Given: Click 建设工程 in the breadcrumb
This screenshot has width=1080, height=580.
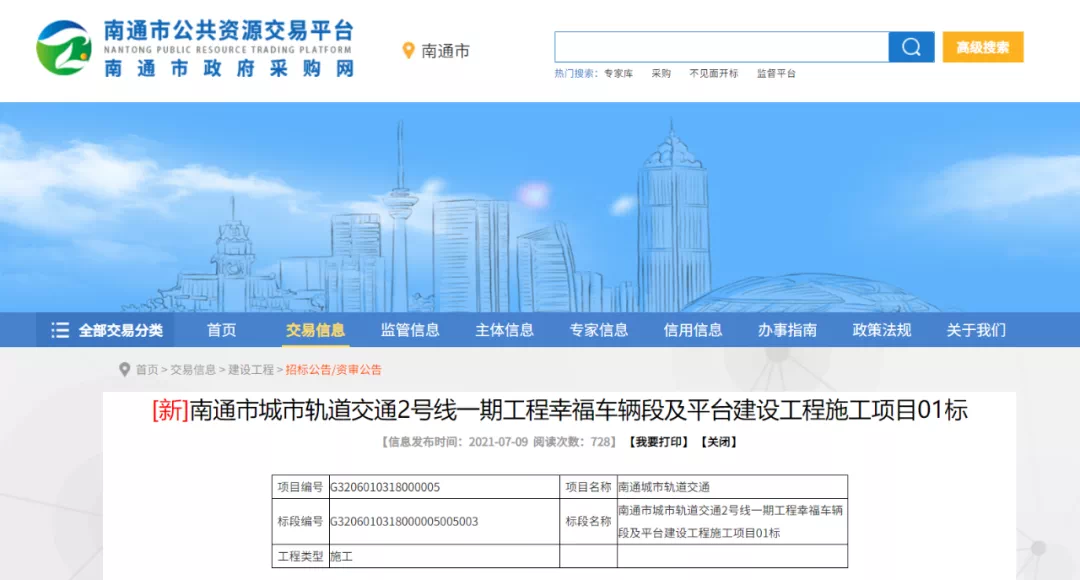Looking at the screenshot, I should click(251, 370).
